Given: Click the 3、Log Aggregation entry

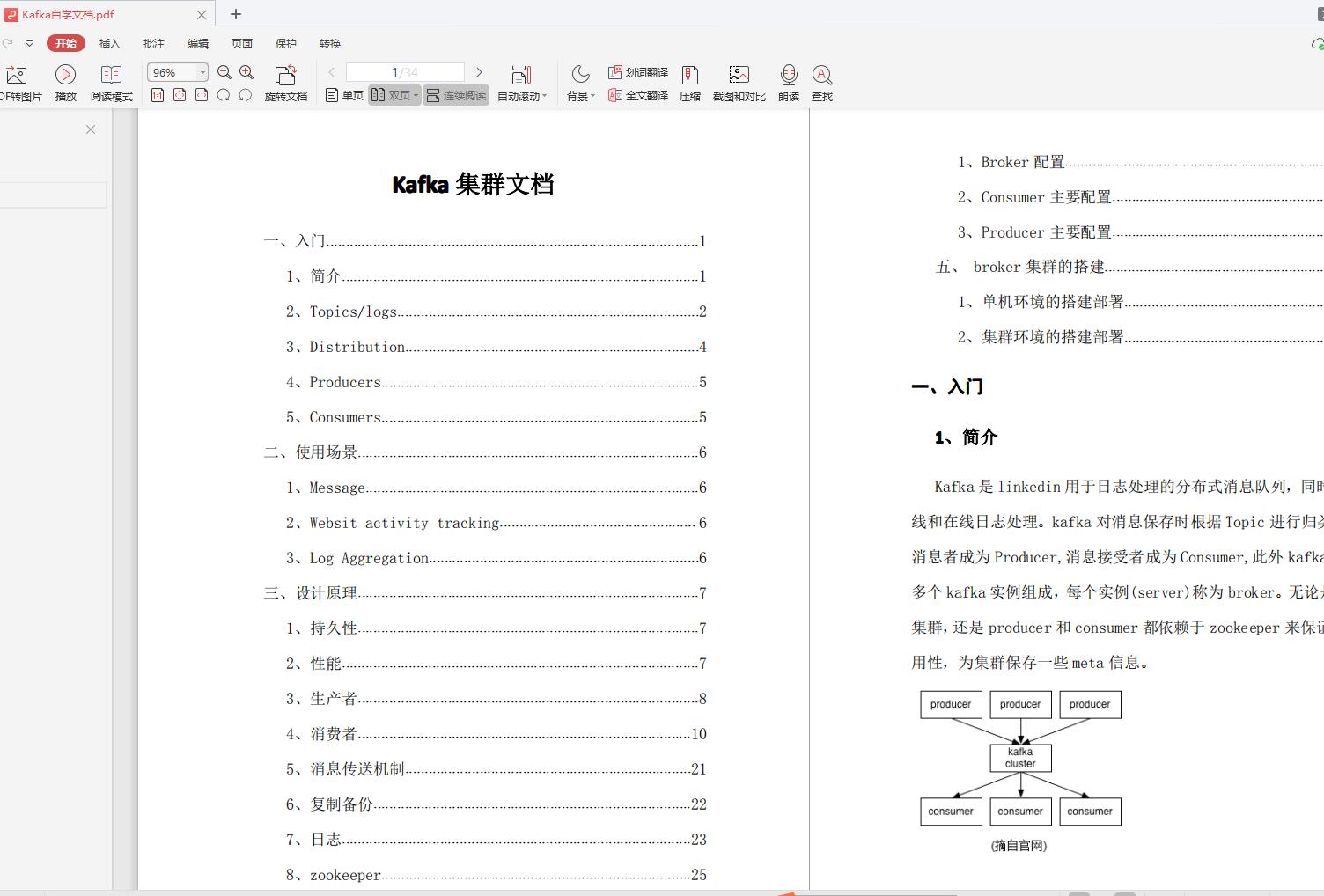Looking at the screenshot, I should pos(496,558).
